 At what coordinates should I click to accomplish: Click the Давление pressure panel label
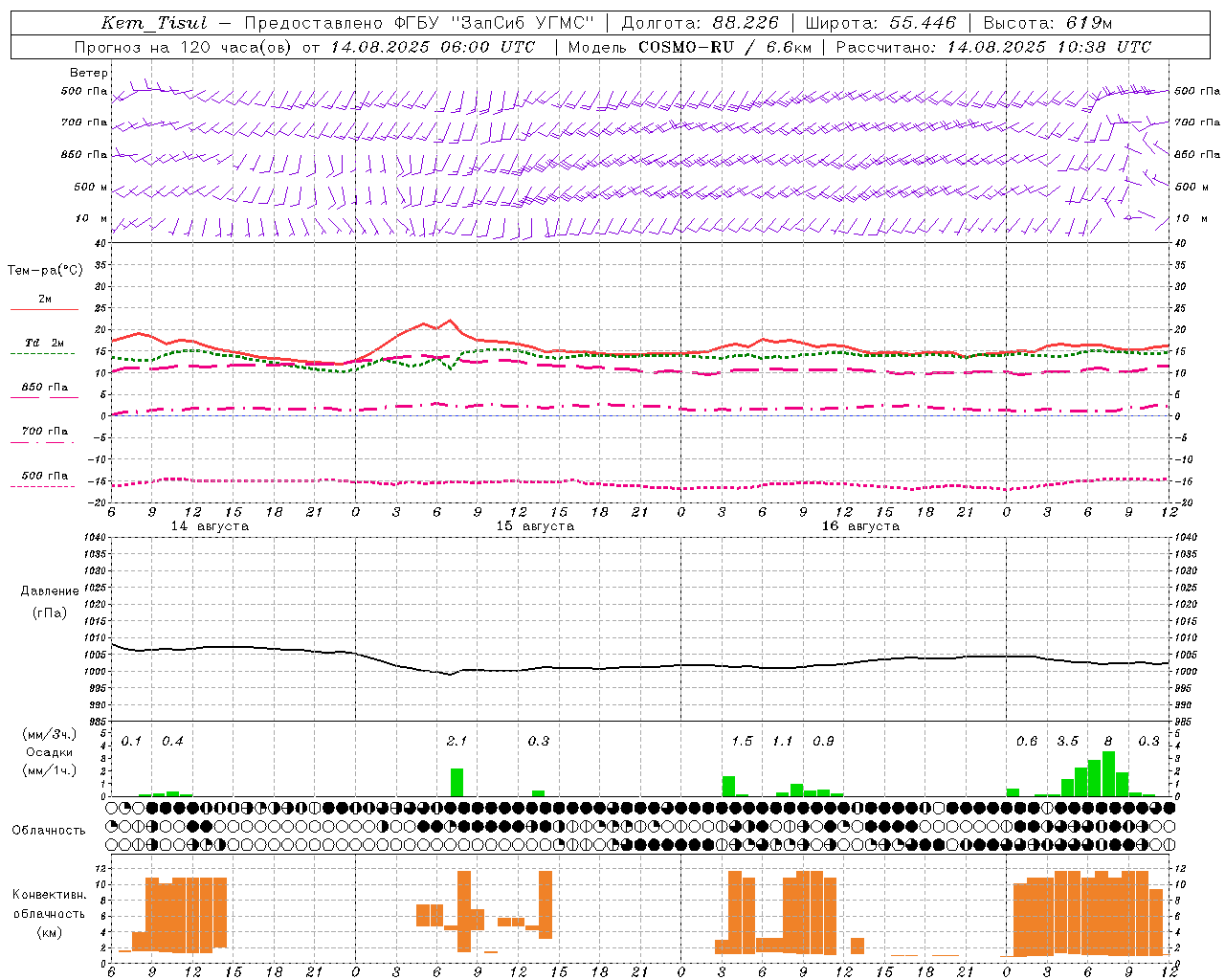49,591
